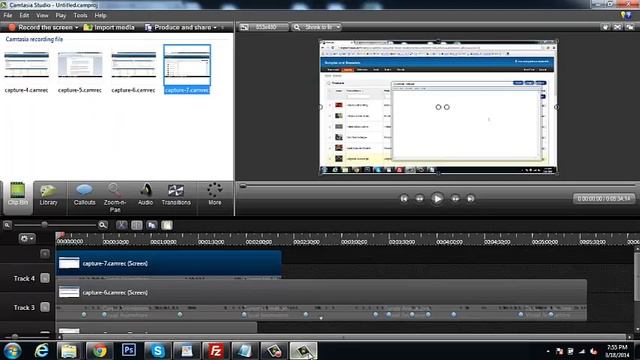Click the Paste tool in timeline toolbar
The image size is (640, 360).
167,225
